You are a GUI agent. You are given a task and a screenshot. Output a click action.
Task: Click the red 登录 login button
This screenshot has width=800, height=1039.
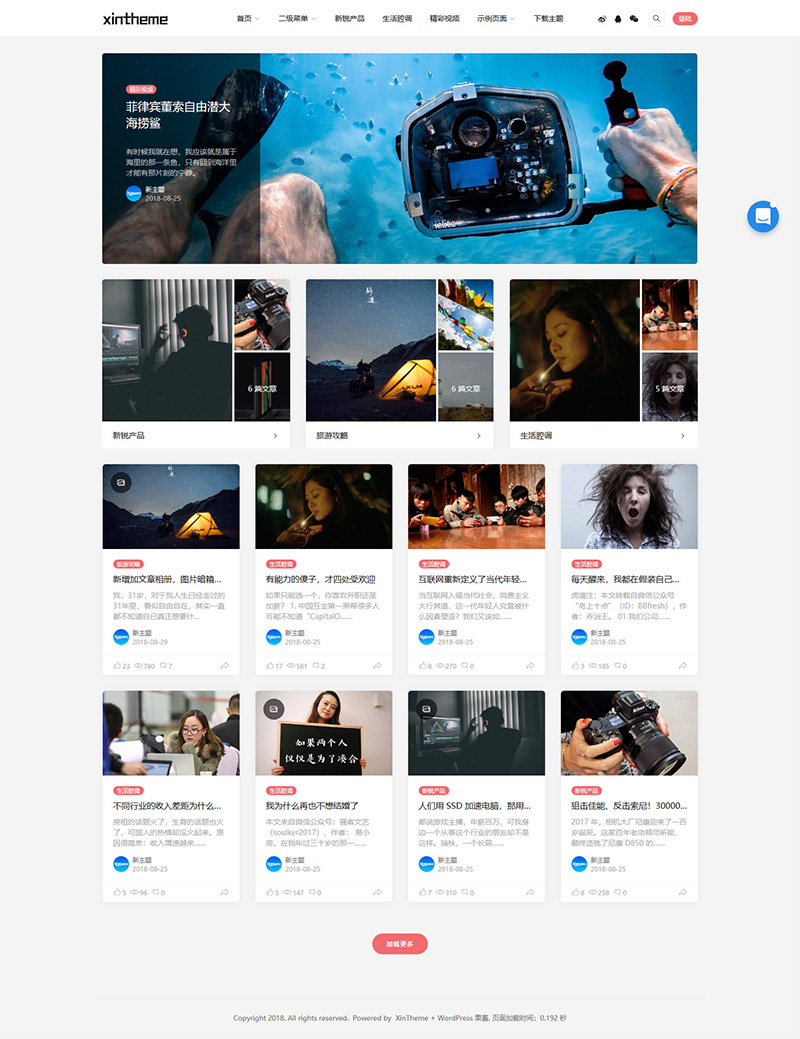click(685, 19)
